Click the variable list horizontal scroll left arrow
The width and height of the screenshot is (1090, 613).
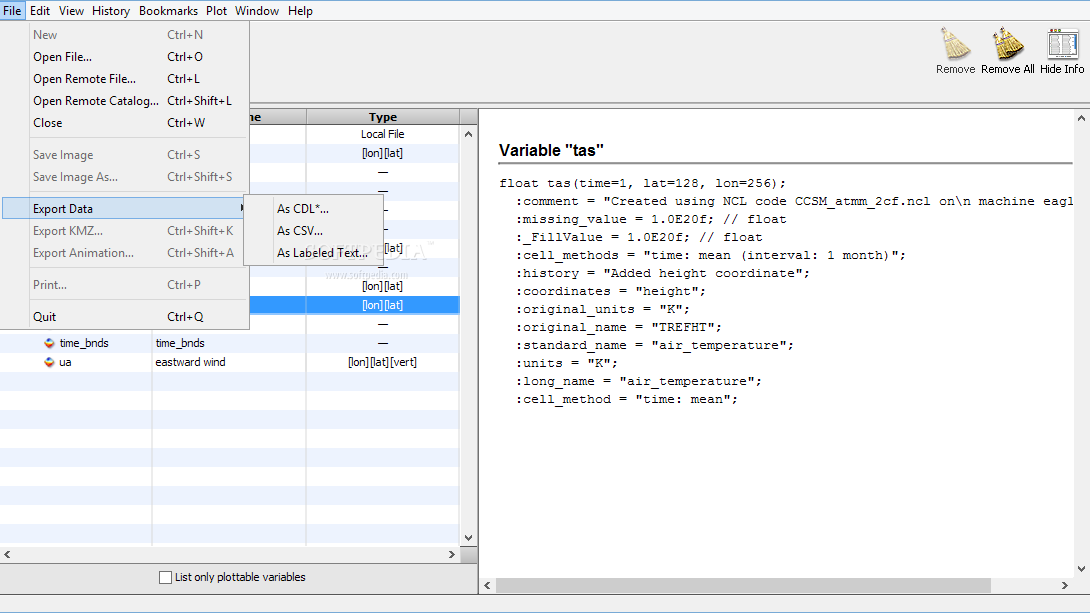(x=8, y=555)
